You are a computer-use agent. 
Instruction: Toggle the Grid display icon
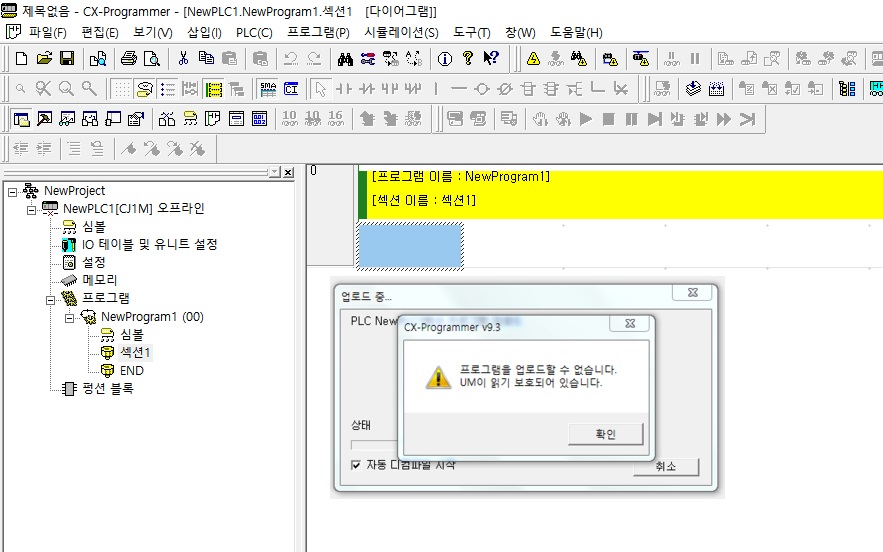pyautogui.click(x=121, y=89)
